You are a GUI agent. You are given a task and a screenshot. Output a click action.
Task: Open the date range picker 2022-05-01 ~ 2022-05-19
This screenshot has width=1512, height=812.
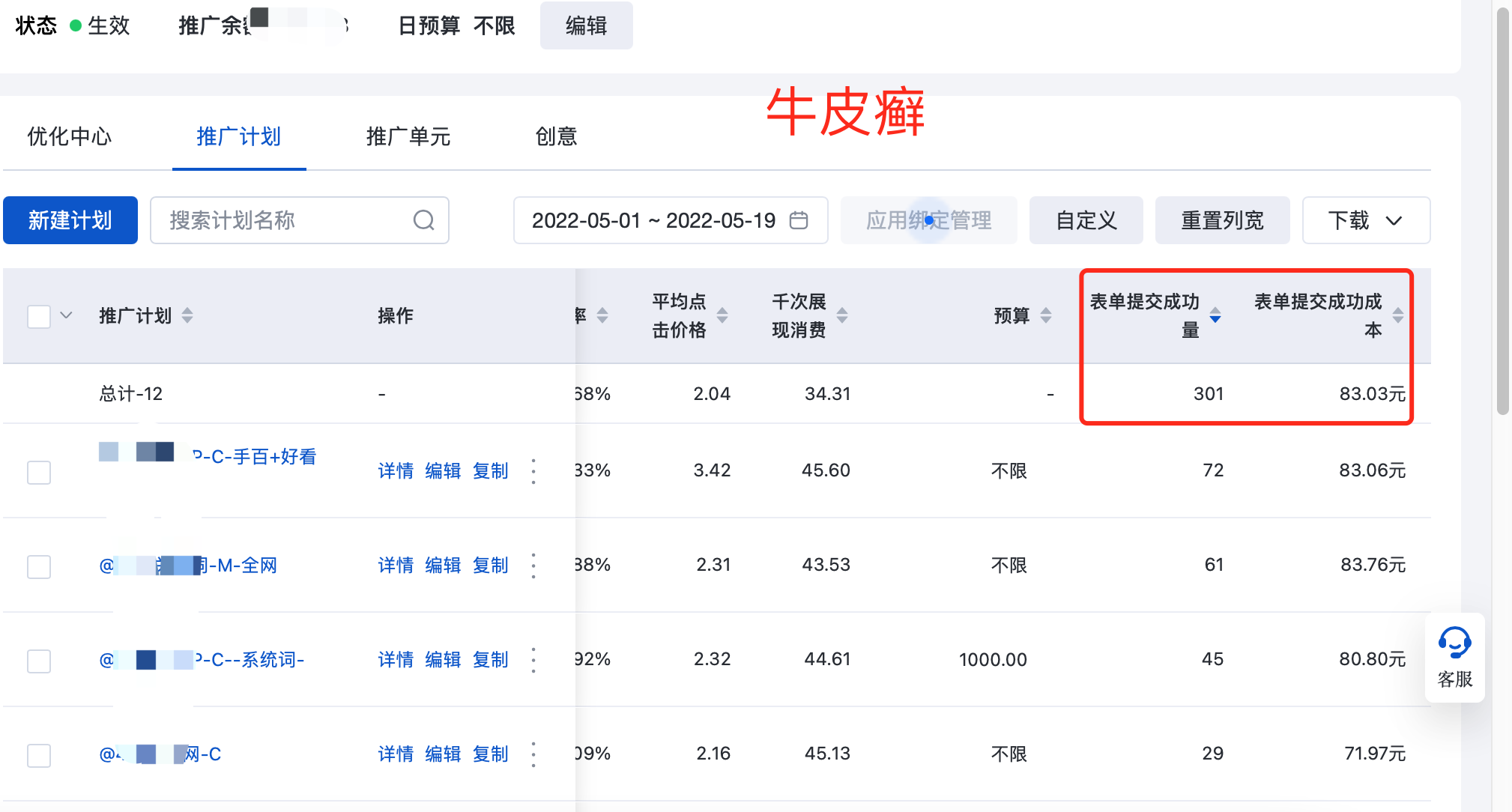coord(670,220)
